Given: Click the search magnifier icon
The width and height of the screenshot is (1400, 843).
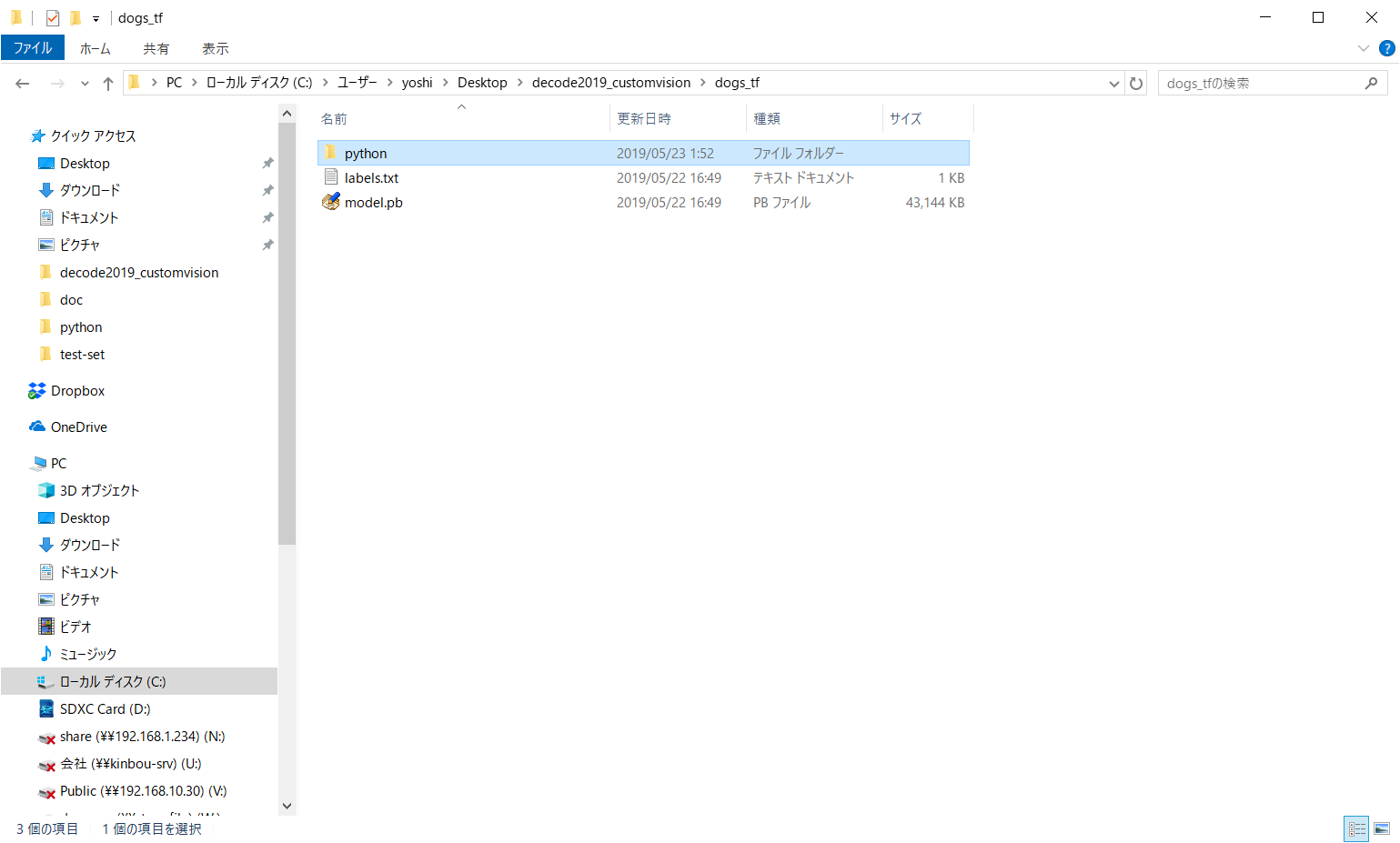Looking at the screenshot, I should 1372,84.
